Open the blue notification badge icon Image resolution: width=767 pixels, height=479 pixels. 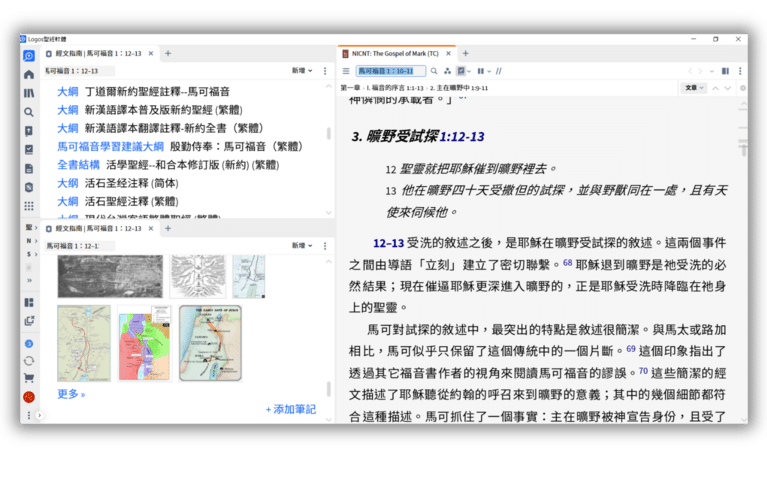pos(29,344)
